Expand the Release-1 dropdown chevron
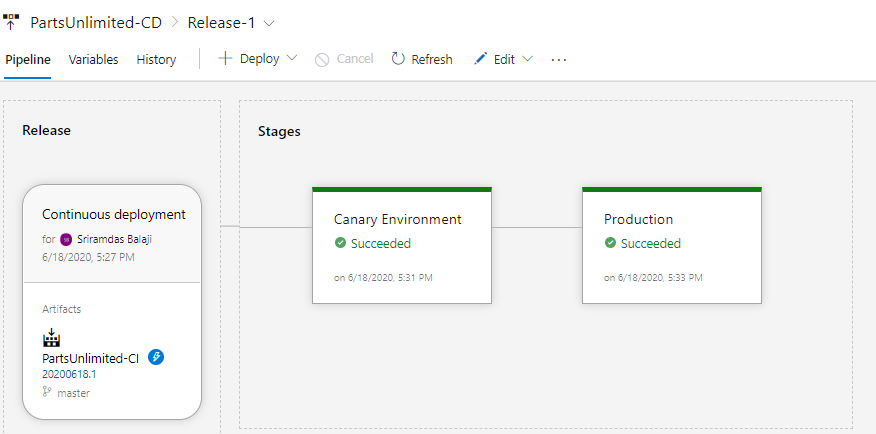Image resolution: width=876 pixels, height=434 pixels. pyautogui.click(x=269, y=23)
